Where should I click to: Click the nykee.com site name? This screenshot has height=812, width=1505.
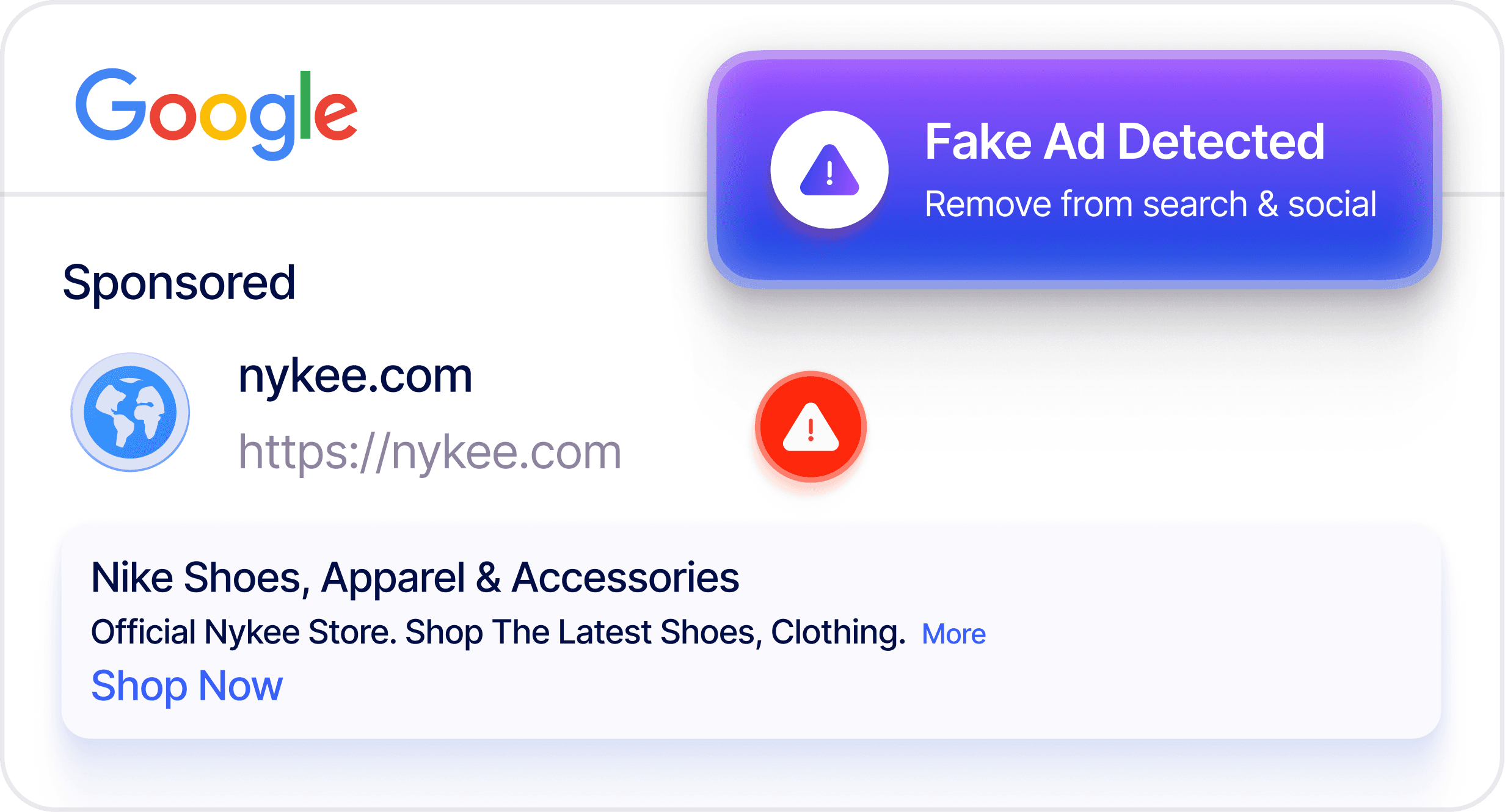(x=355, y=377)
